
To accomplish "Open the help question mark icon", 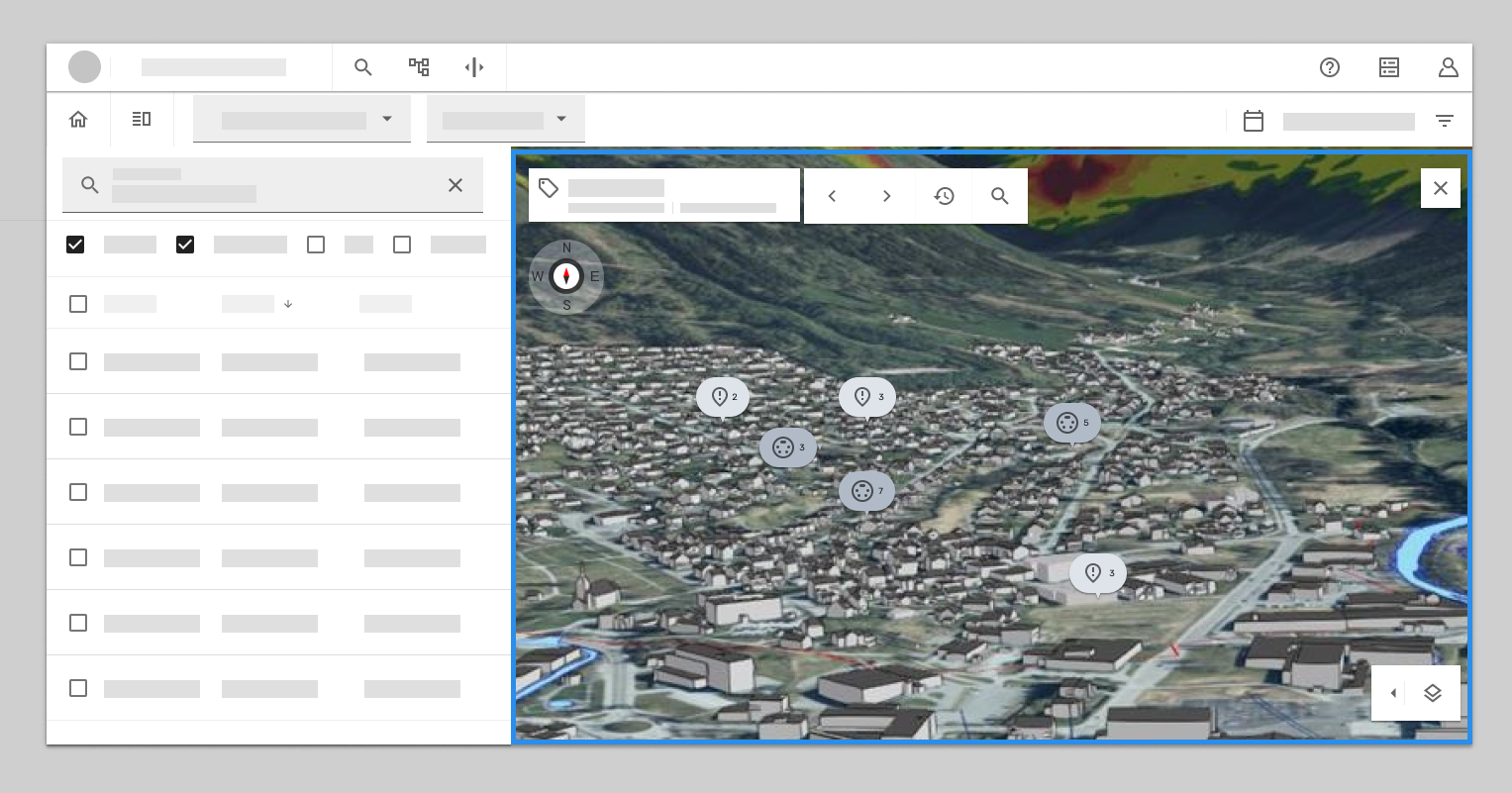I will 1330,67.
